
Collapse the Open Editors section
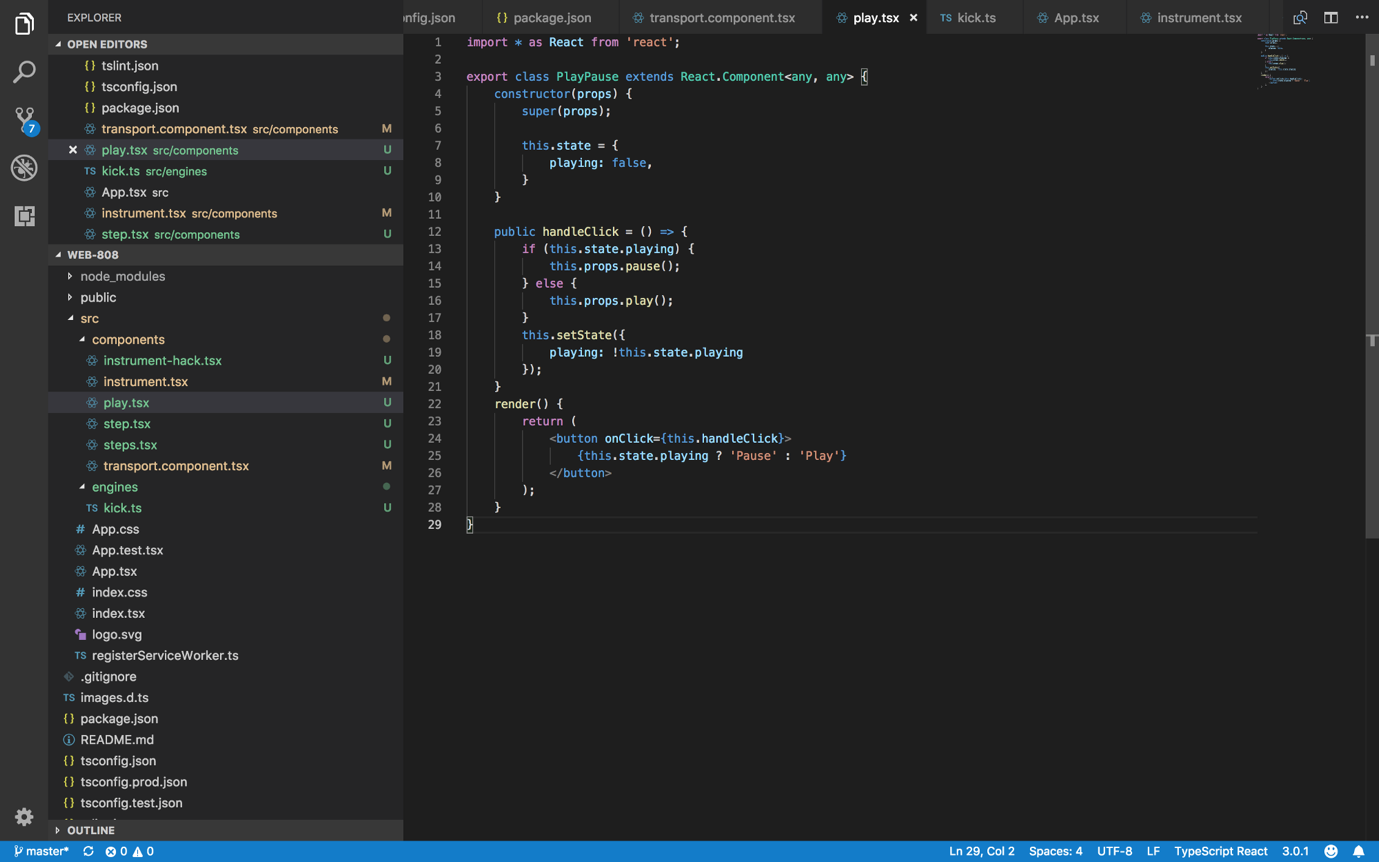(106, 44)
